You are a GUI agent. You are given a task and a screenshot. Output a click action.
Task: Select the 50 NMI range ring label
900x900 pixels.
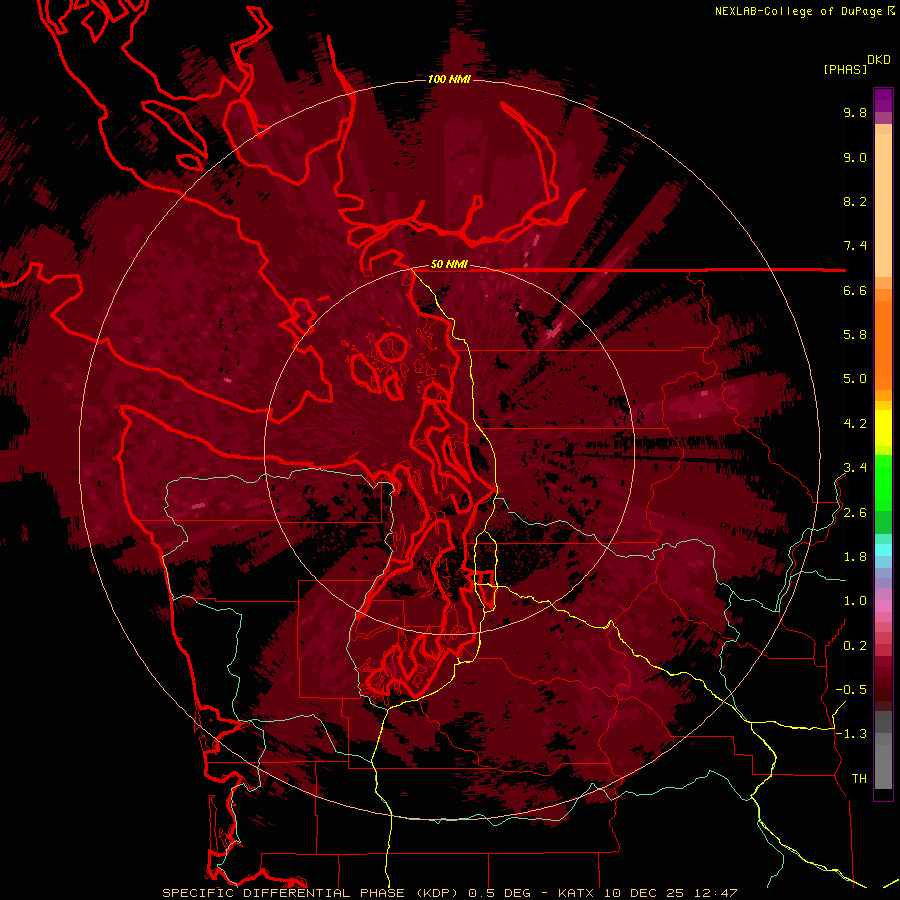pyautogui.click(x=449, y=264)
